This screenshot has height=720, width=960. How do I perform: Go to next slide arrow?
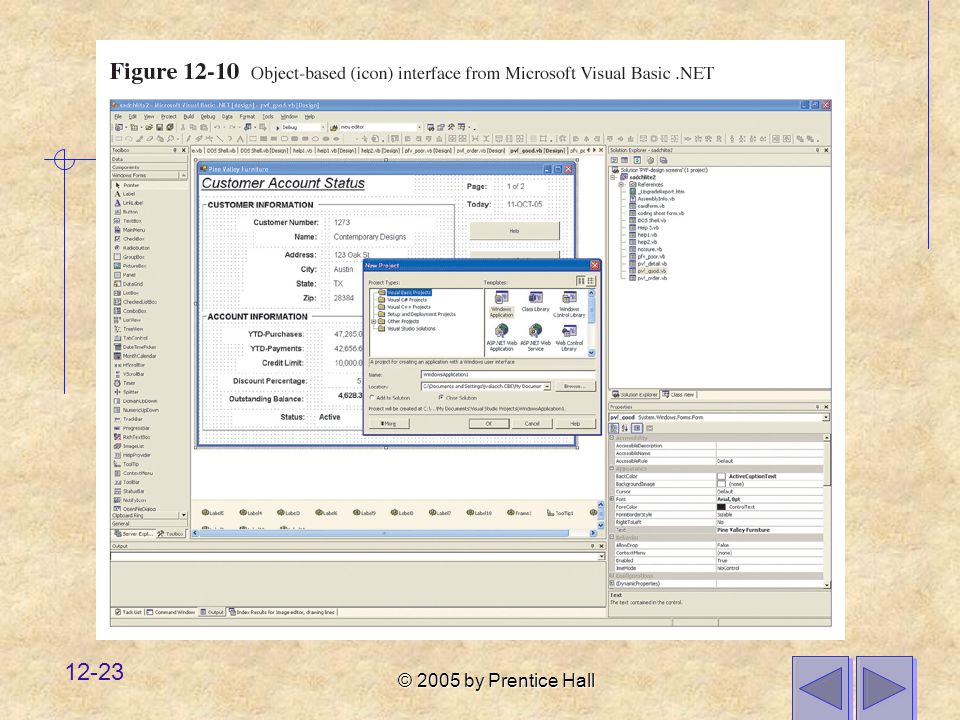(884, 688)
